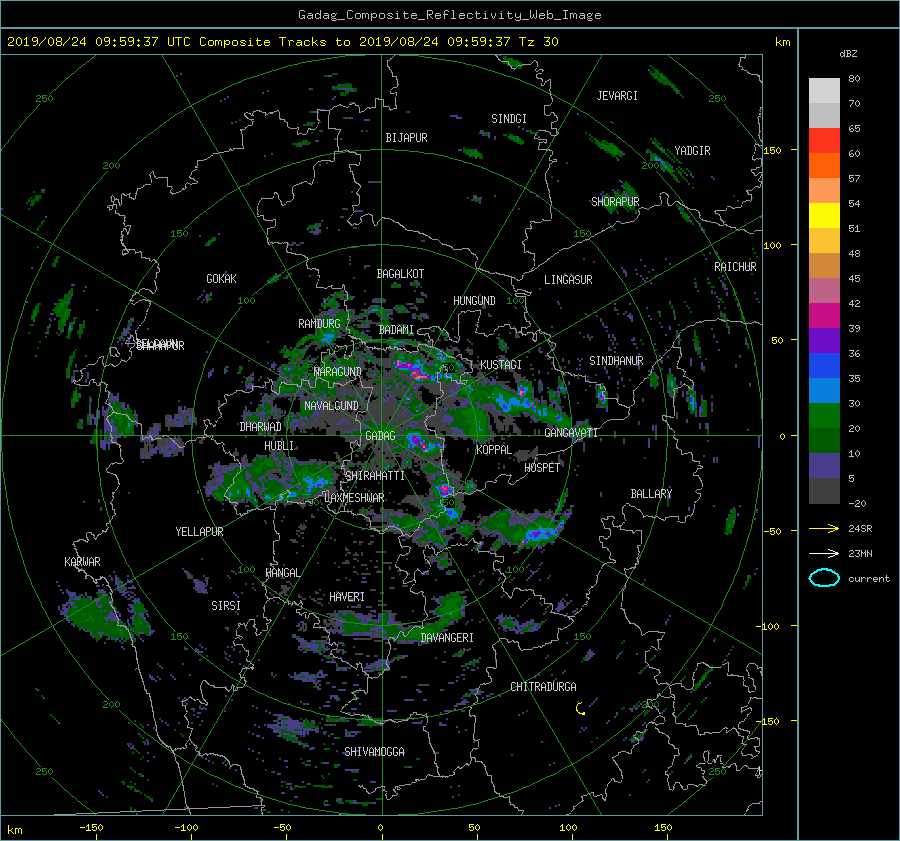Click the DHARWAD city label
900x841 pixels.
click(x=261, y=427)
